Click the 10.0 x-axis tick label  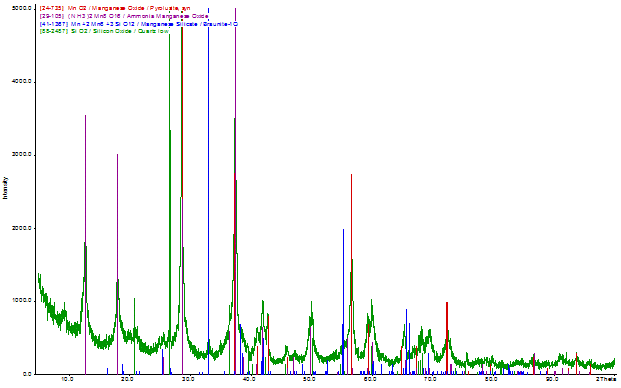pos(66,380)
